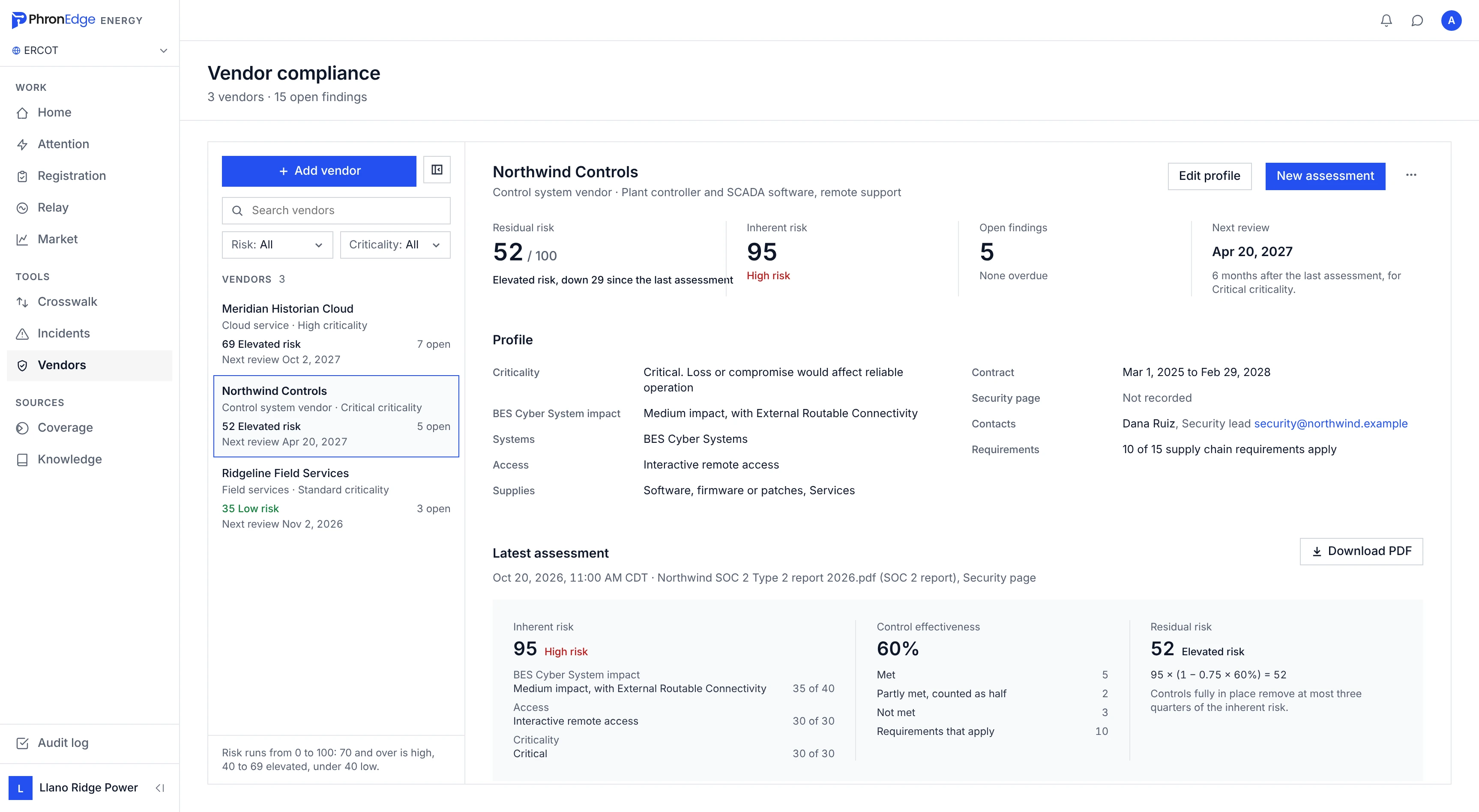
Task: Click the '3 vendors · 15 open findings' subtitle
Action: coord(287,97)
